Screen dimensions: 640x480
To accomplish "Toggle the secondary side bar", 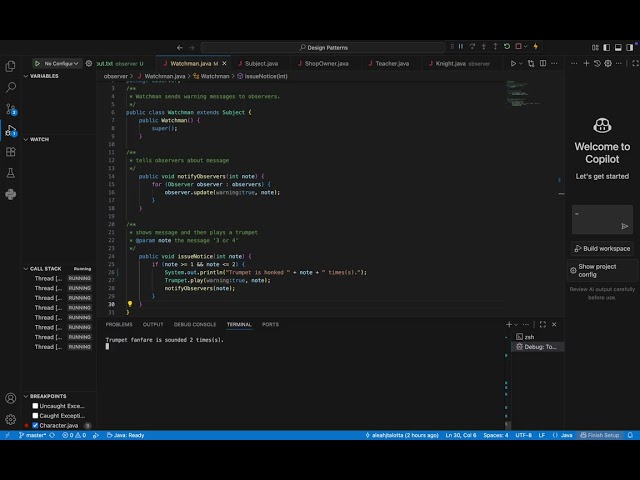I will click(629, 47).
